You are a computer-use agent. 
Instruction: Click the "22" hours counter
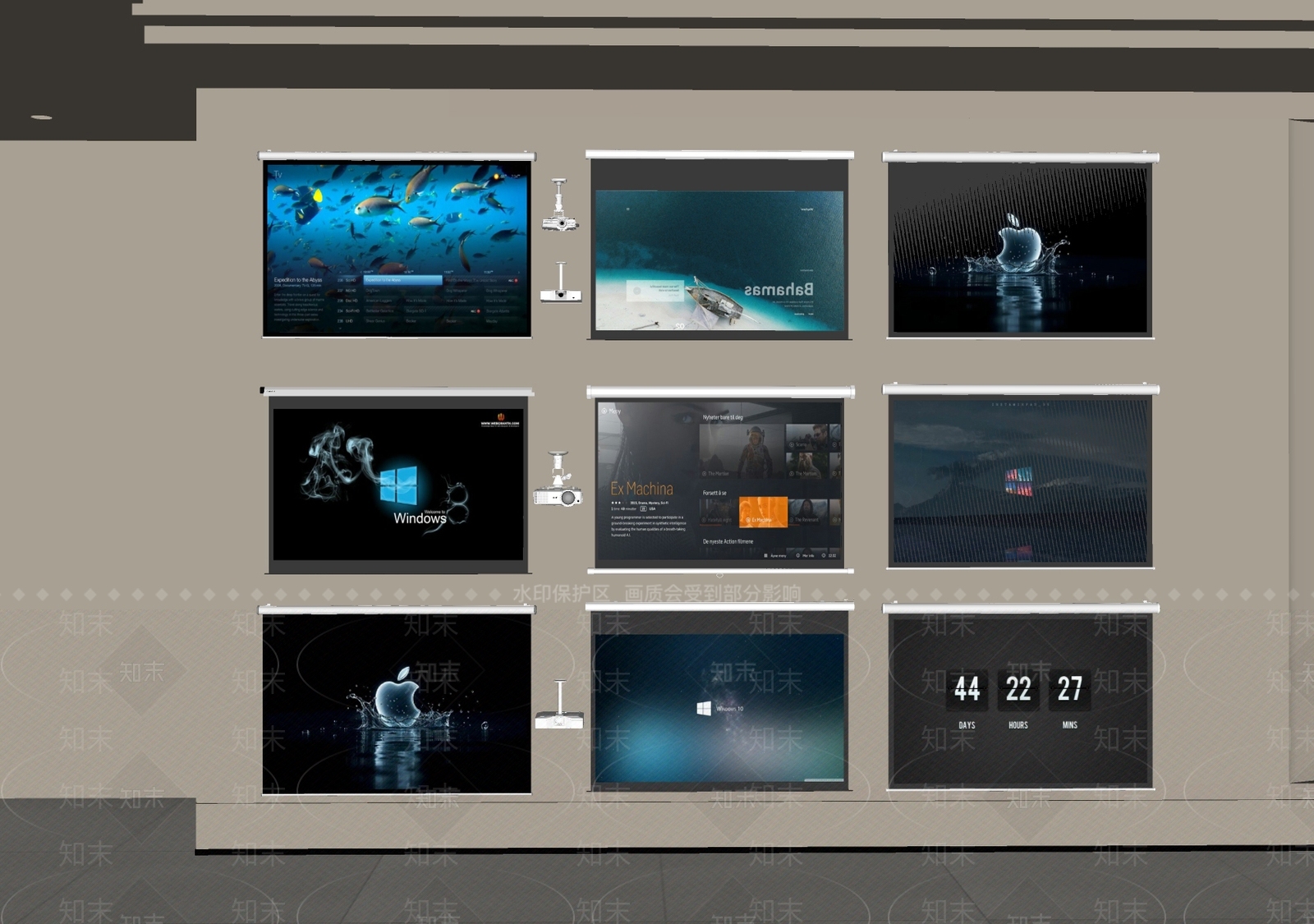[1018, 688]
